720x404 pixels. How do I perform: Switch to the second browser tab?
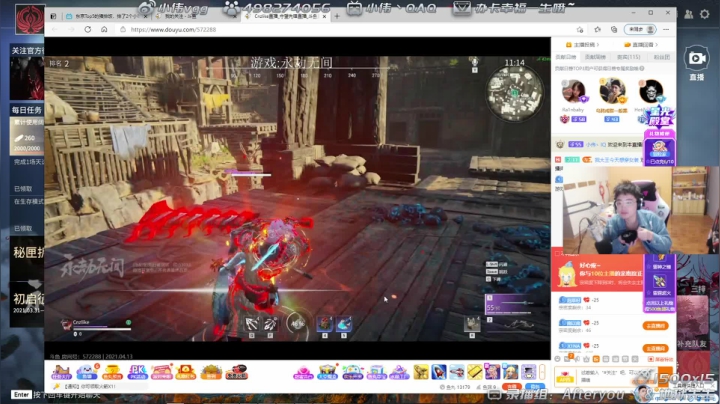click(x=195, y=16)
